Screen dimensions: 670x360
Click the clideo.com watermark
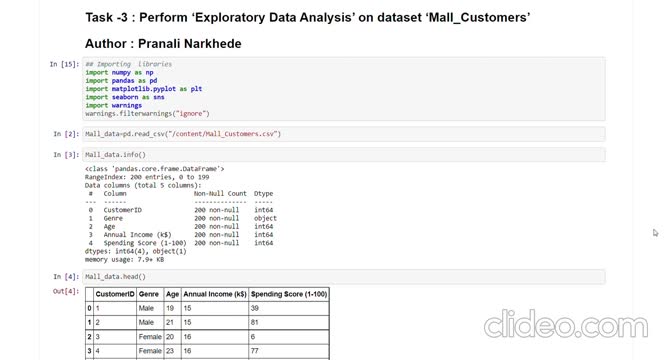[566, 325]
